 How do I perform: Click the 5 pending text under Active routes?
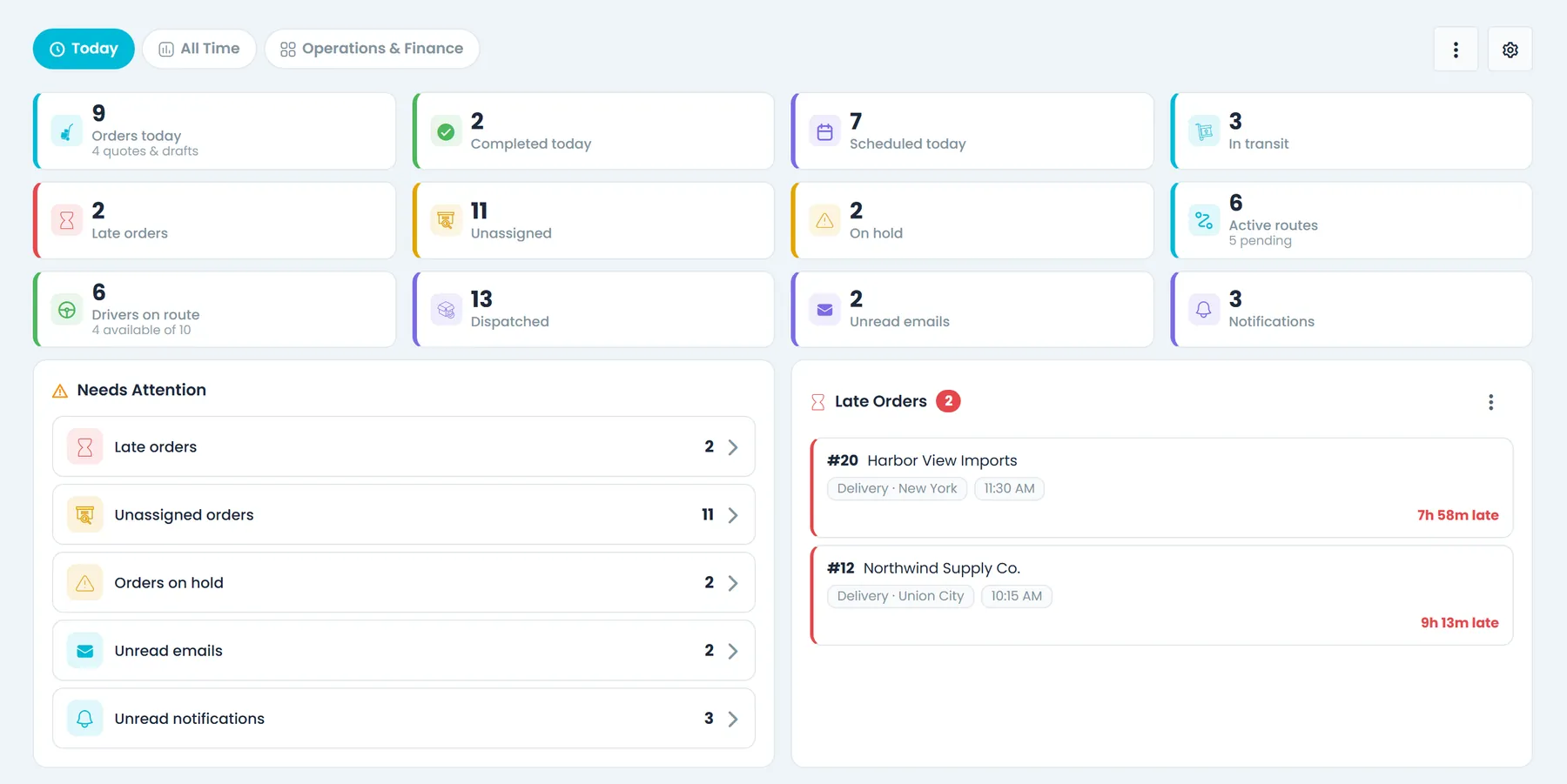coord(1260,241)
